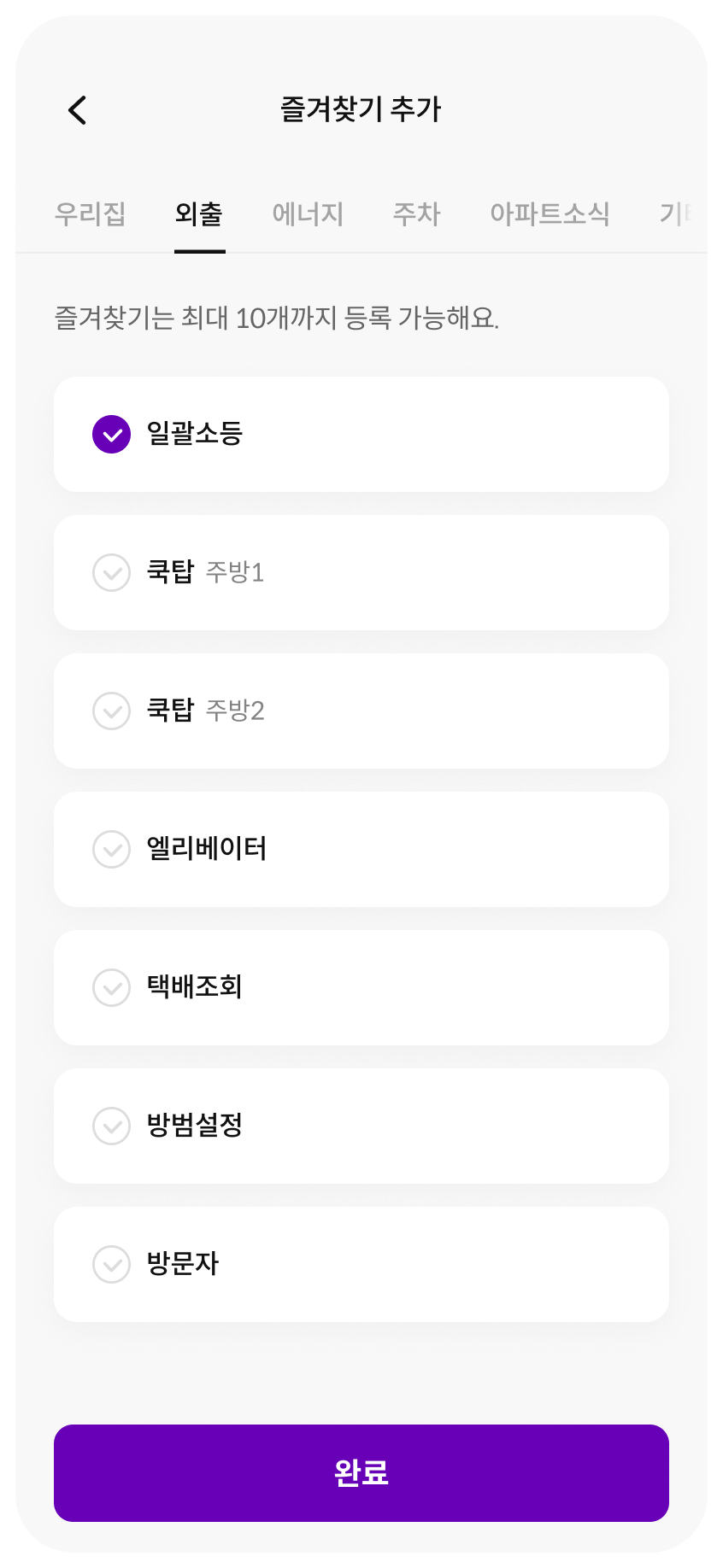The height and width of the screenshot is (1568, 723).
Task: Tap the 택배조회 label text
Action: pos(195,987)
